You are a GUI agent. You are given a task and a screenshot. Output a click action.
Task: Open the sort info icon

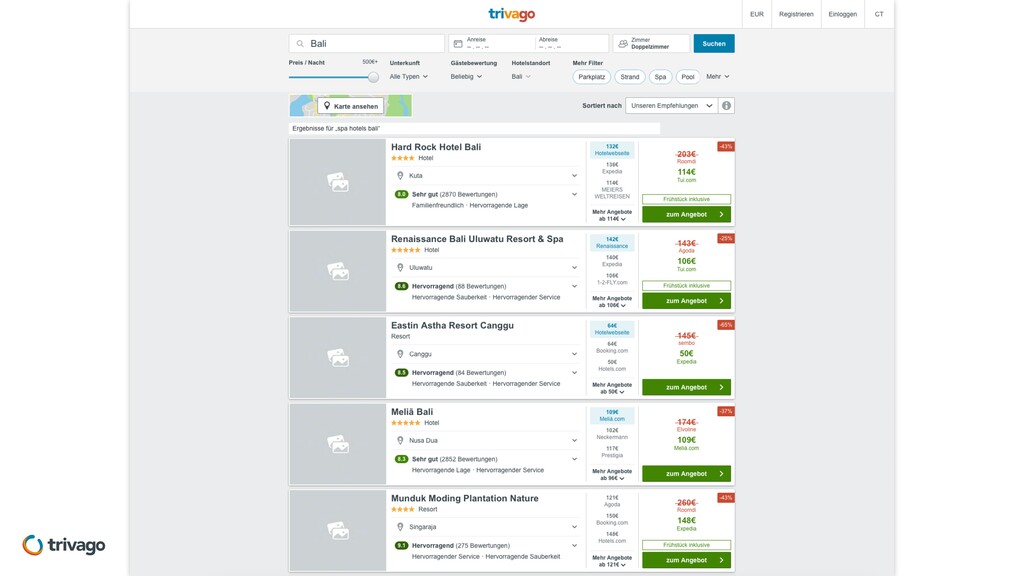point(726,106)
